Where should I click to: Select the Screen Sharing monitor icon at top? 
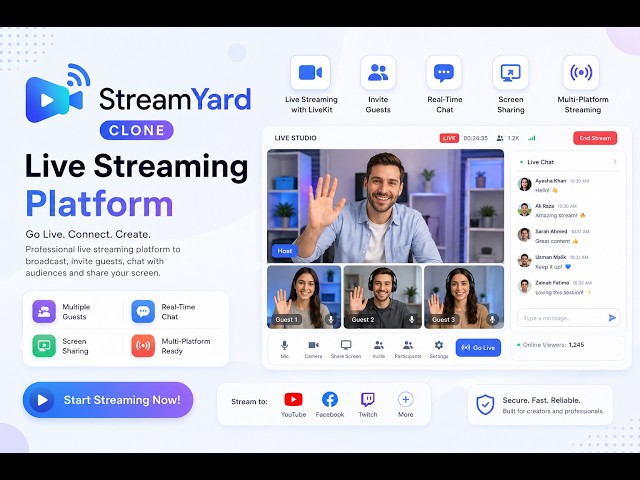510,73
